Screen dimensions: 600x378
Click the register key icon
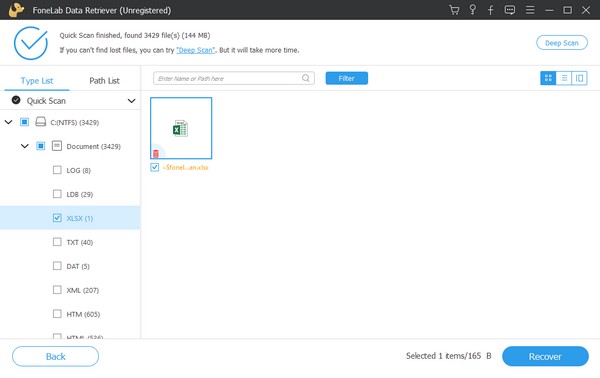(x=473, y=10)
